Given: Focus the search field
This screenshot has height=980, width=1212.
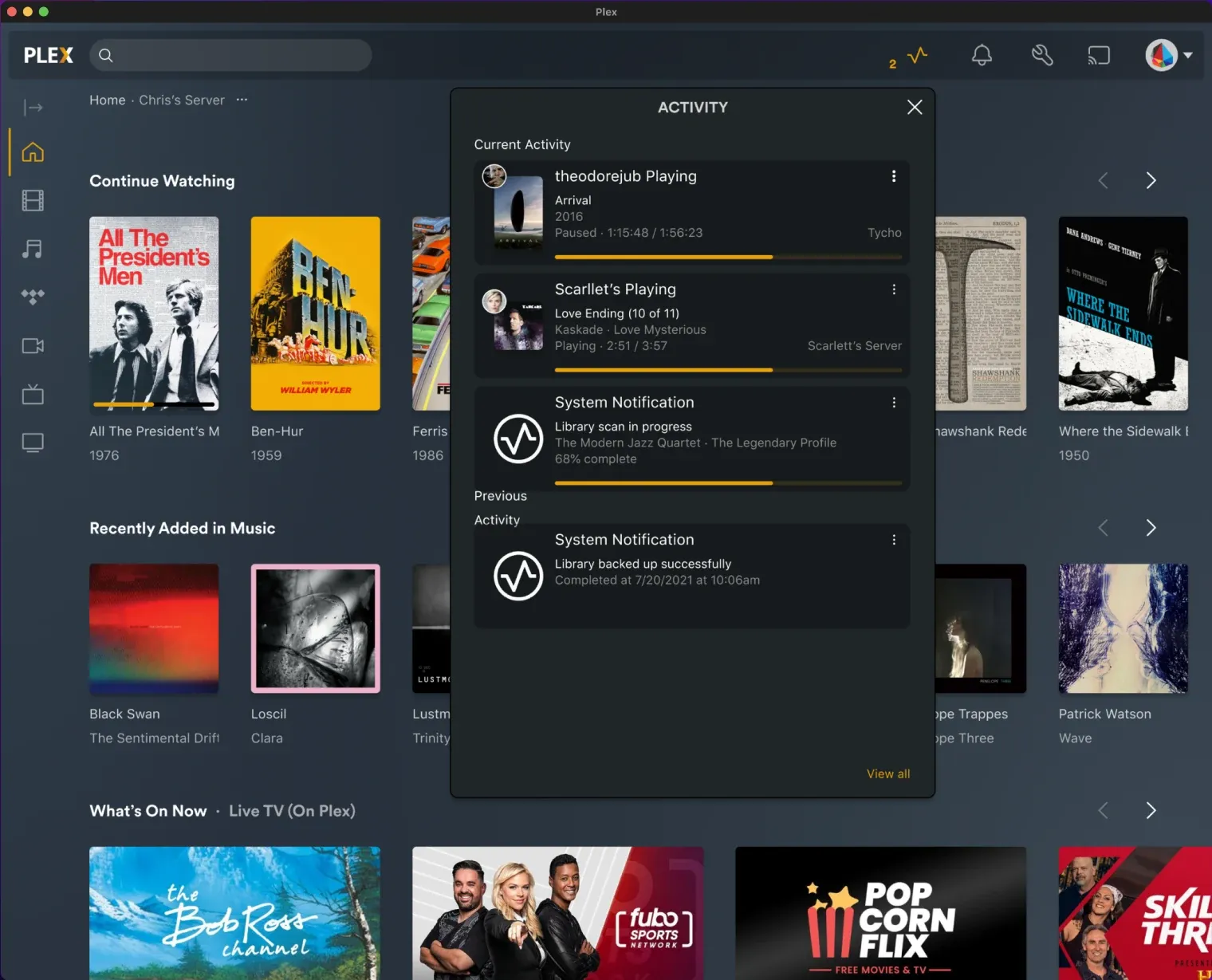Looking at the screenshot, I should [230, 55].
